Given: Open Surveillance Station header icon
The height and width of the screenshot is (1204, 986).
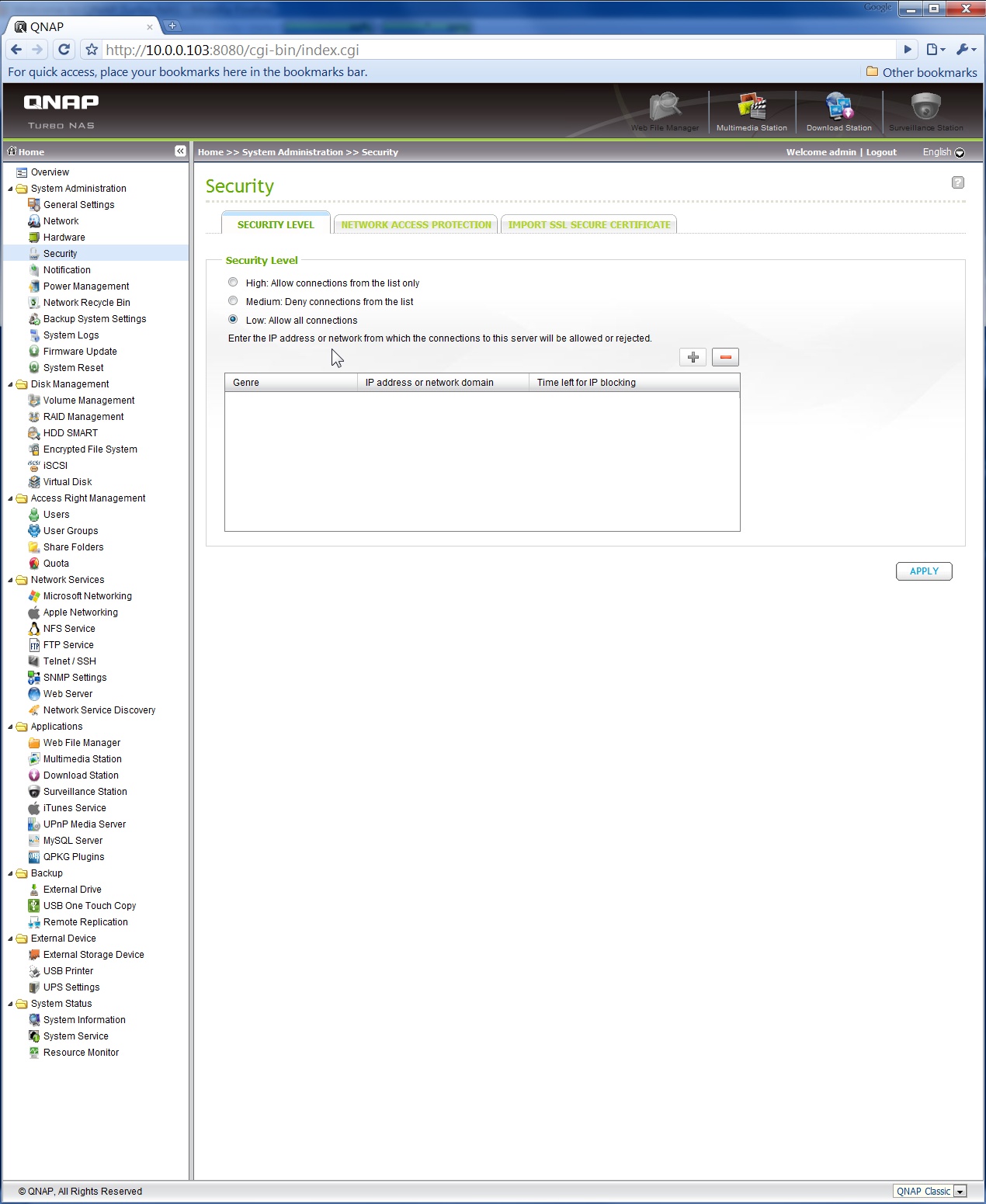Looking at the screenshot, I should pyautogui.click(x=925, y=107).
